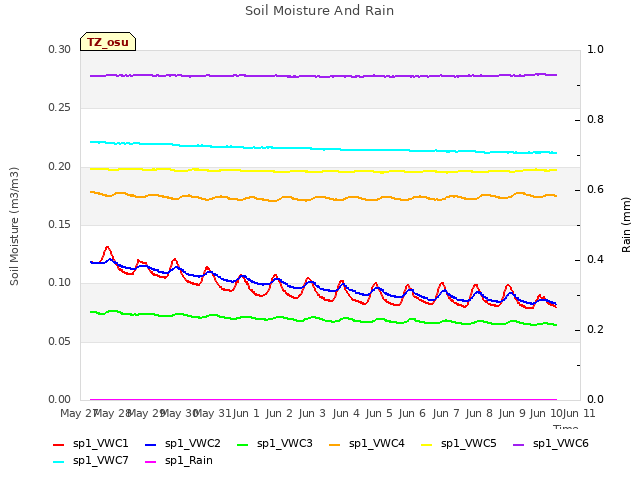Click the Jun 6 date tick label
Screen dimensions: 640x480
pyautogui.click(x=412, y=413)
